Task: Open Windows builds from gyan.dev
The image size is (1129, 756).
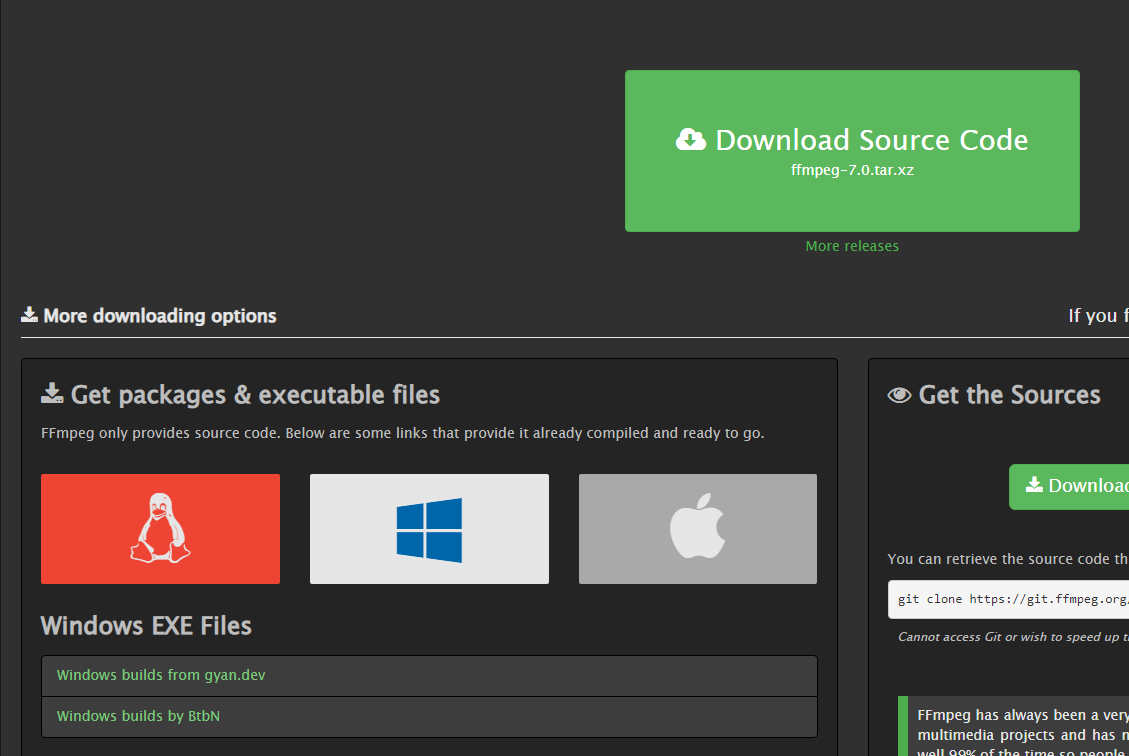Action: 429,675
